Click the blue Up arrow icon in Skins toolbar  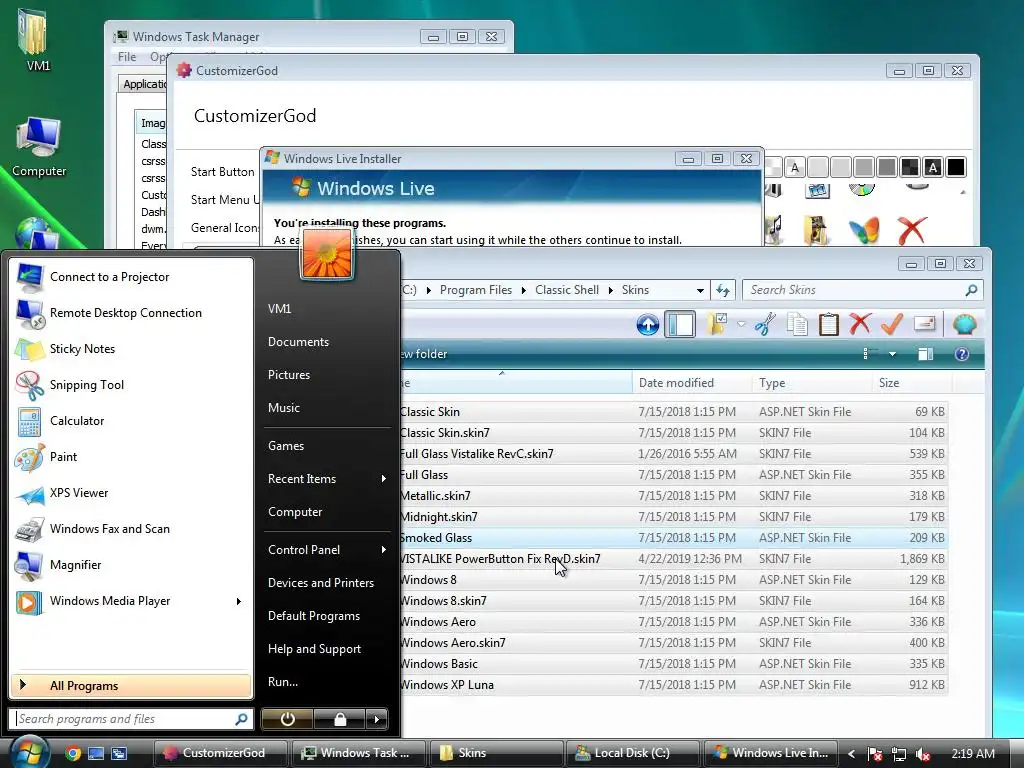point(647,325)
